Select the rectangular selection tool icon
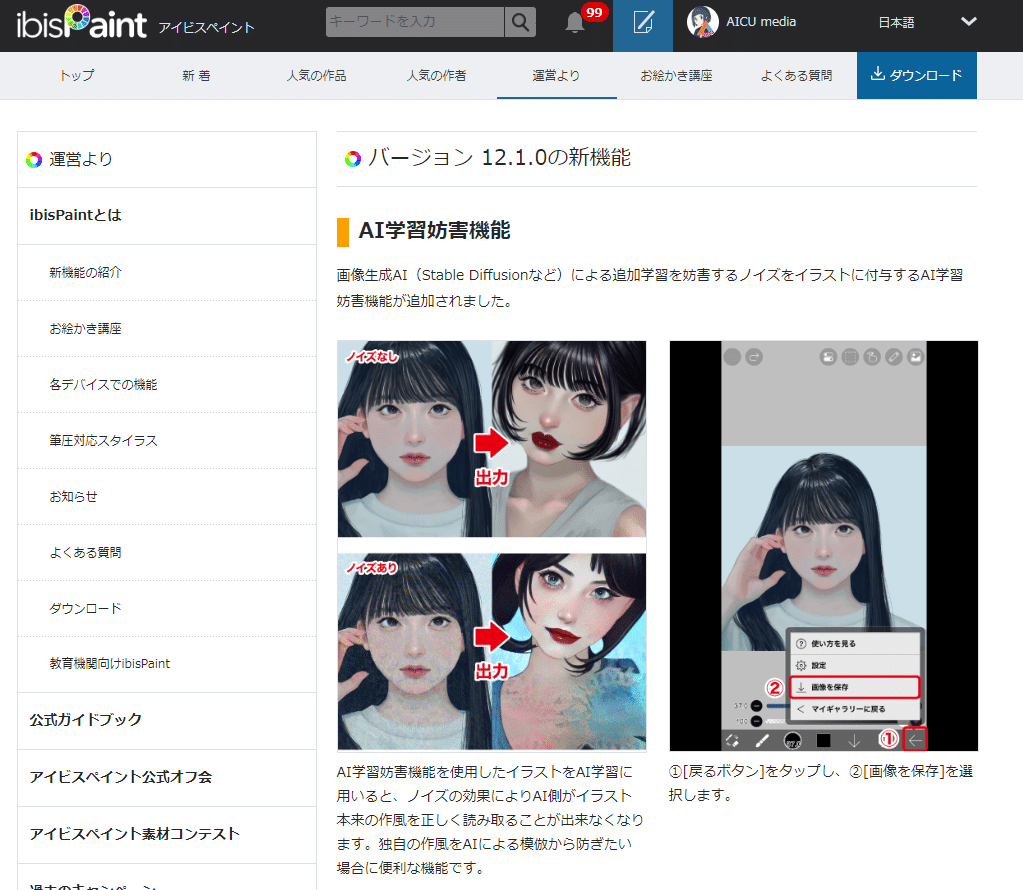The image size is (1023, 890). tap(850, 357)
